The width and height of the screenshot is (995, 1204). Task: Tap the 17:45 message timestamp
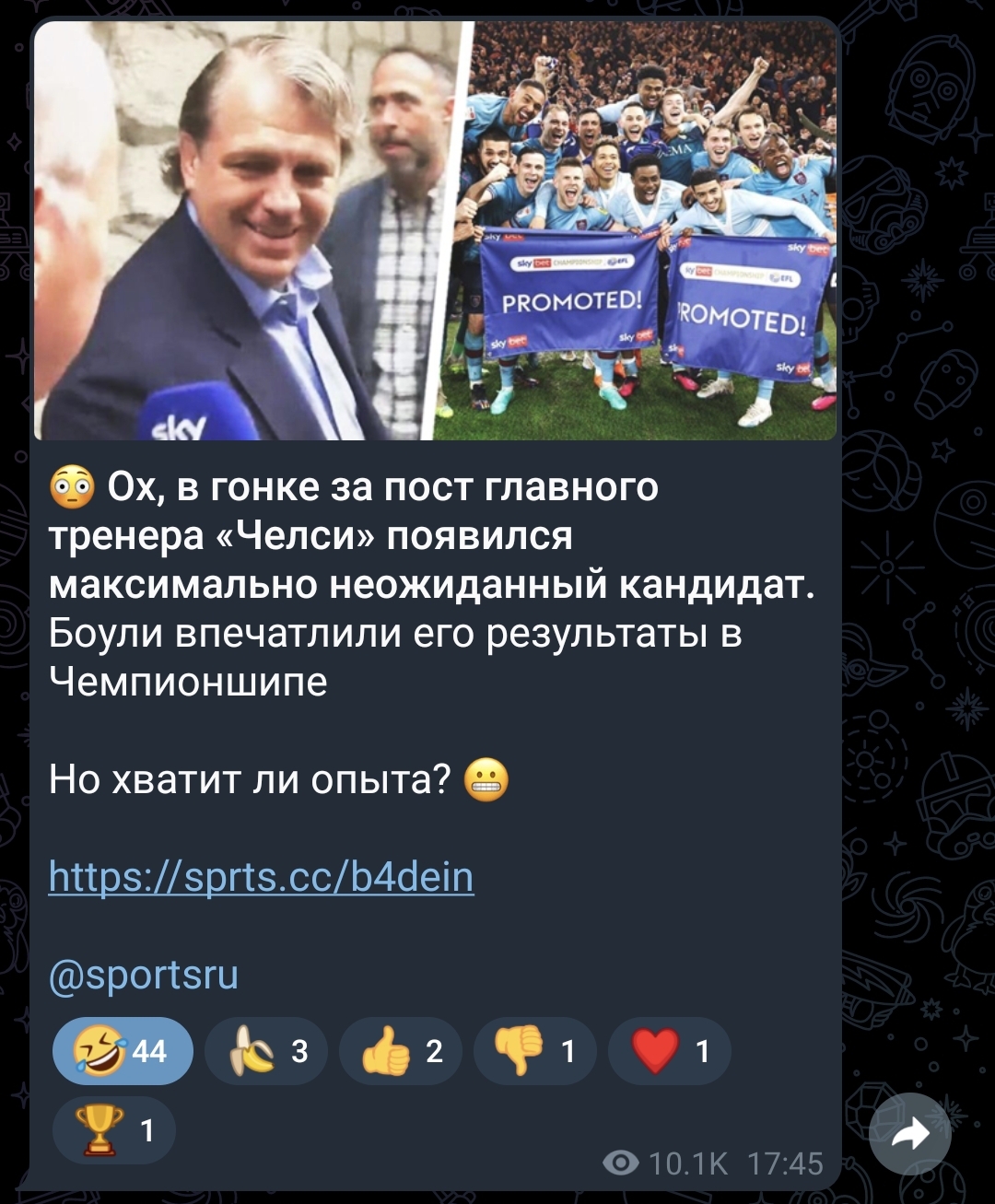(785, 1163)
